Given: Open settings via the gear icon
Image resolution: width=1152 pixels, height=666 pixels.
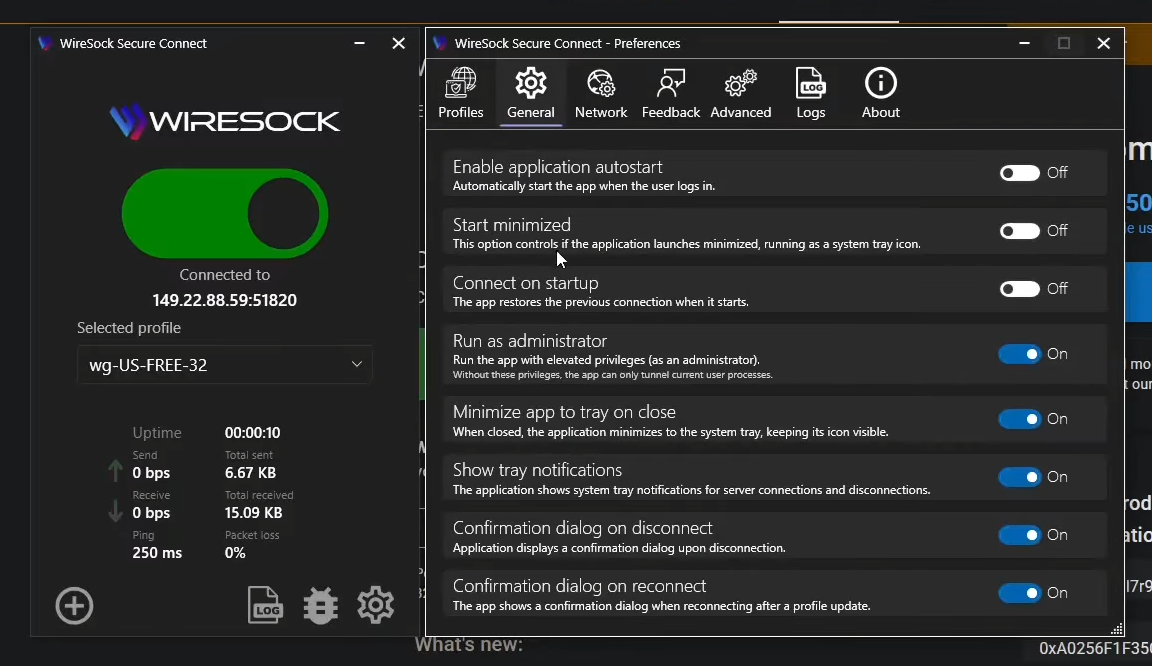Looking at the screenshot, I should (375, 605).
